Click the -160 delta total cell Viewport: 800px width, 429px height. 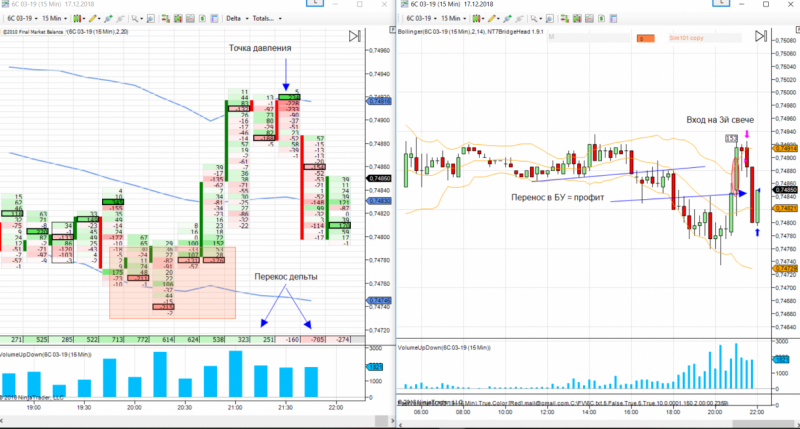coord(288,339)
